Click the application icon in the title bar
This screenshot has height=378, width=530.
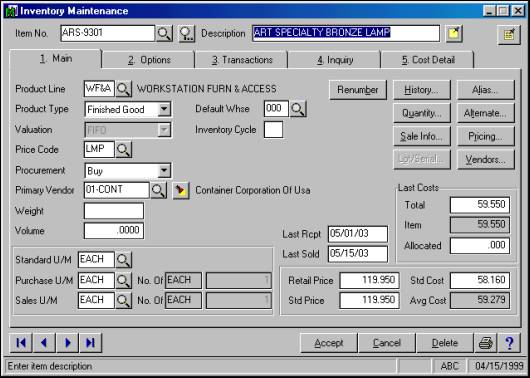pyautogui.click(x=11, y=11)
